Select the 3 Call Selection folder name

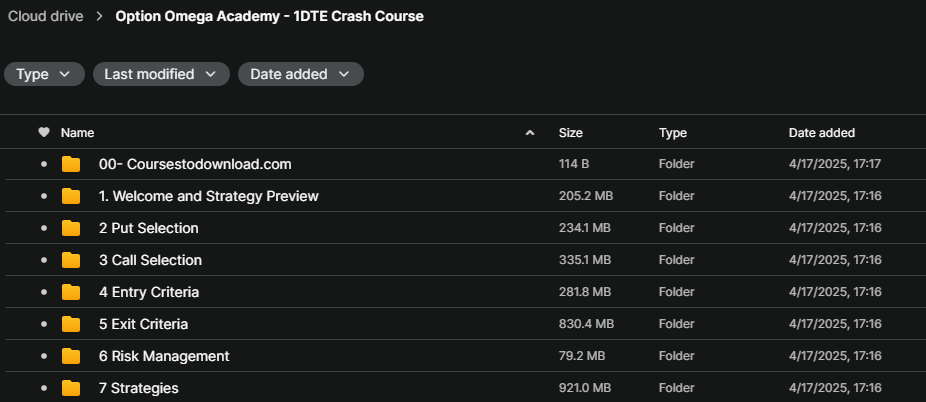tap(150, 260)
